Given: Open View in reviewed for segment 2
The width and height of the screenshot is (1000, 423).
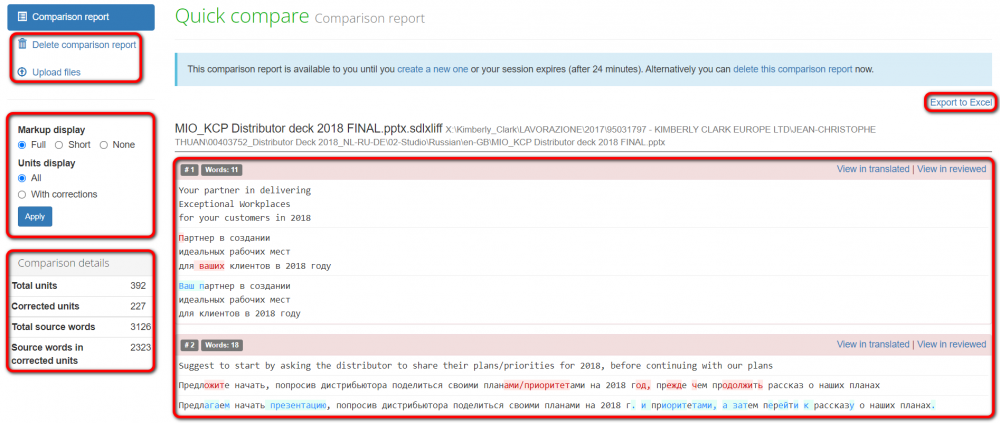Looking at the screenshot, I should 951,344.
